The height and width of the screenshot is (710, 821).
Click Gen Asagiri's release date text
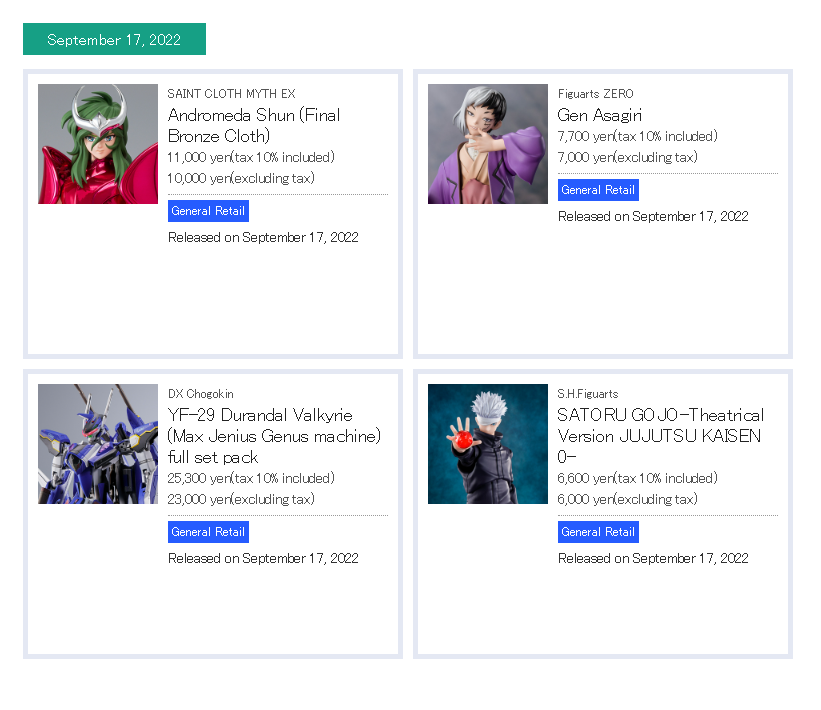pyautogui.click(x=653, y=216)
